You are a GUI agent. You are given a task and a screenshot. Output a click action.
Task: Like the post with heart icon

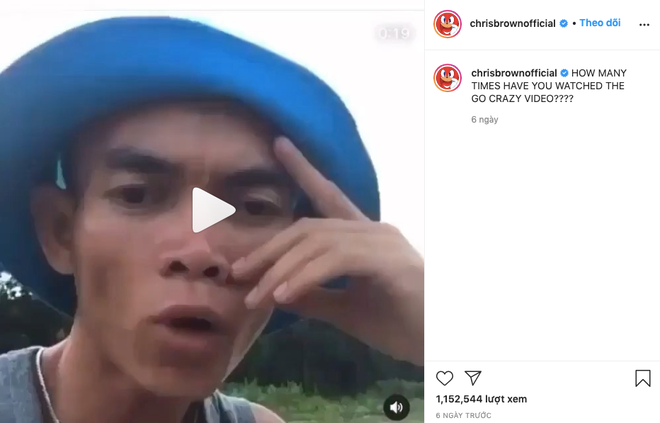pyautogui.click(x=444, y=378)
